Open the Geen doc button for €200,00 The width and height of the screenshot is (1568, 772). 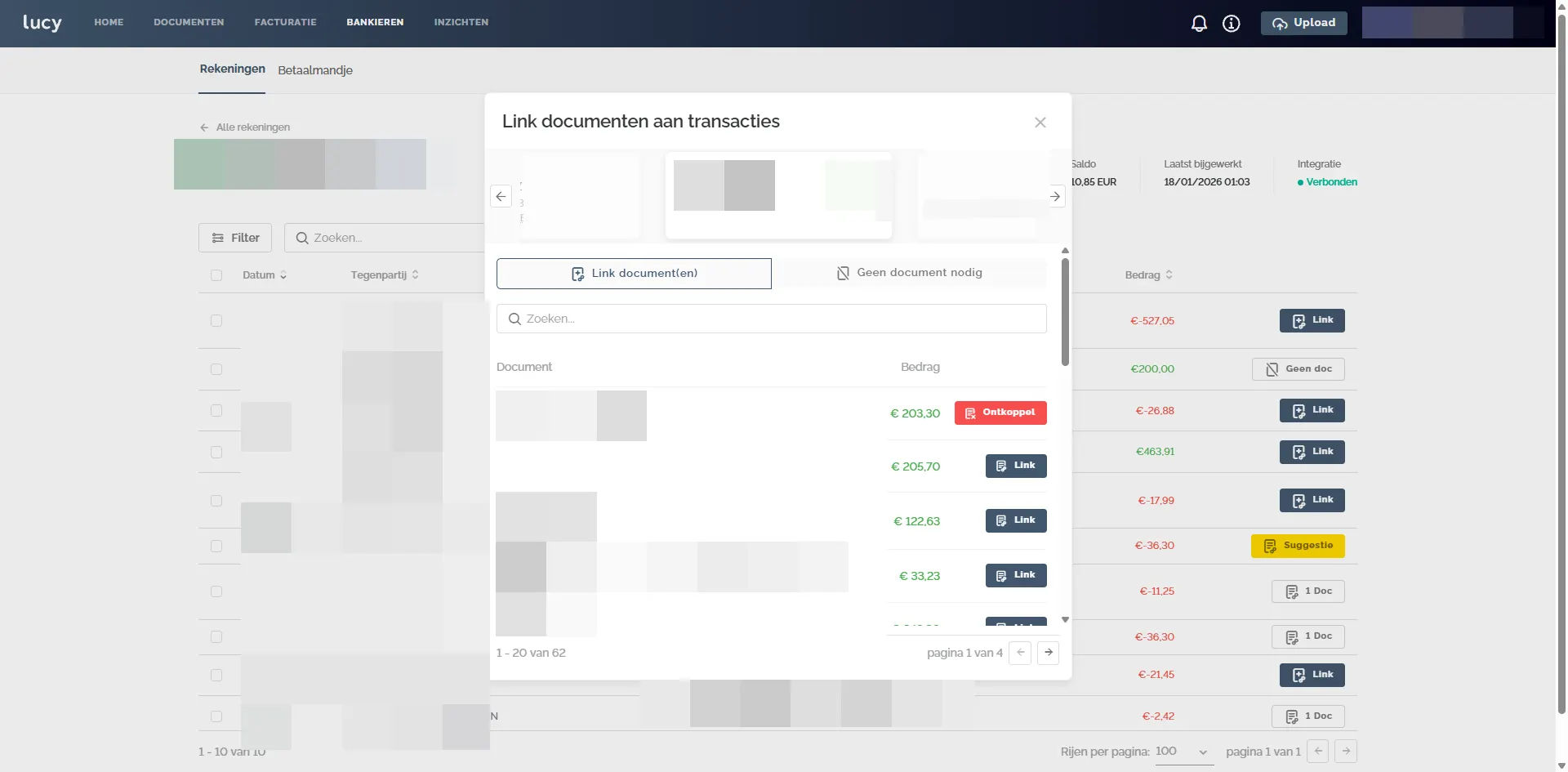pyautogui.click(x=1298, y=369)
